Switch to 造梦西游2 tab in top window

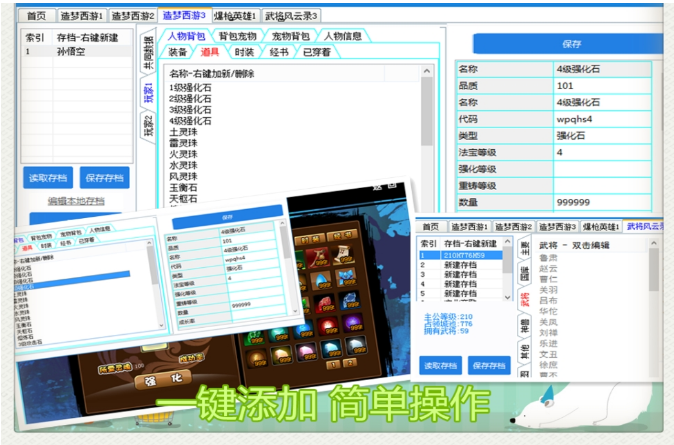[133, 16]
